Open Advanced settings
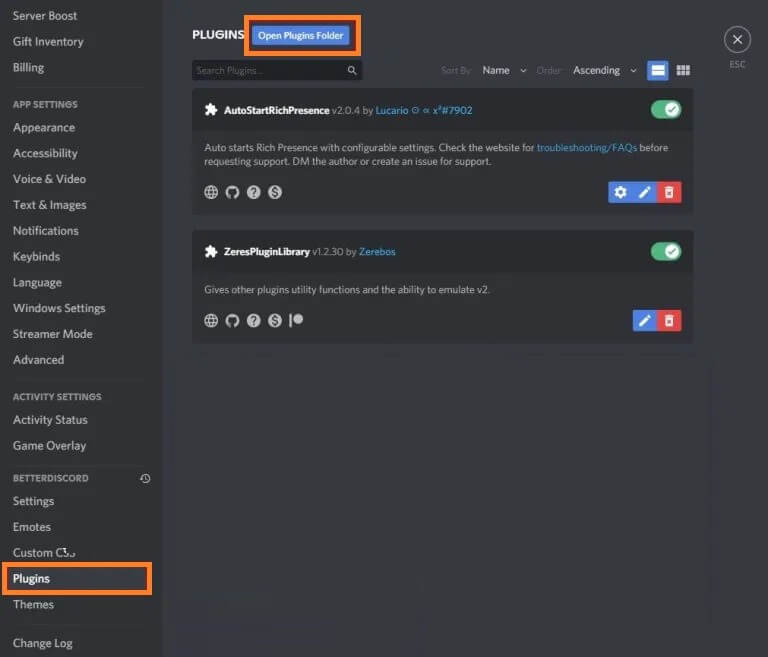Viewport: 768px width, 657px height. click(x=38, y=360)
